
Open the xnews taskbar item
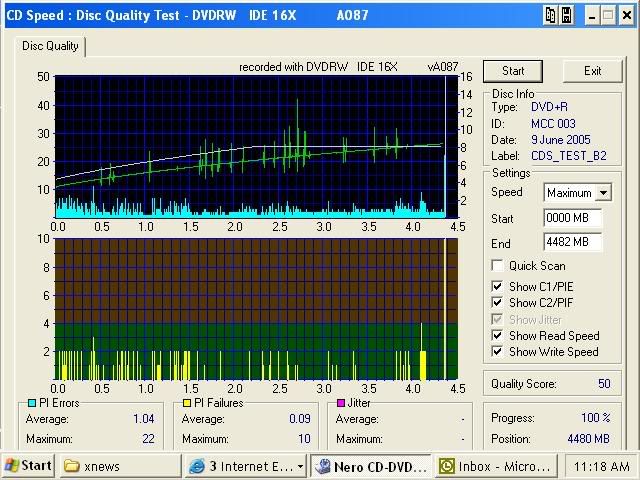coord(120,466)
